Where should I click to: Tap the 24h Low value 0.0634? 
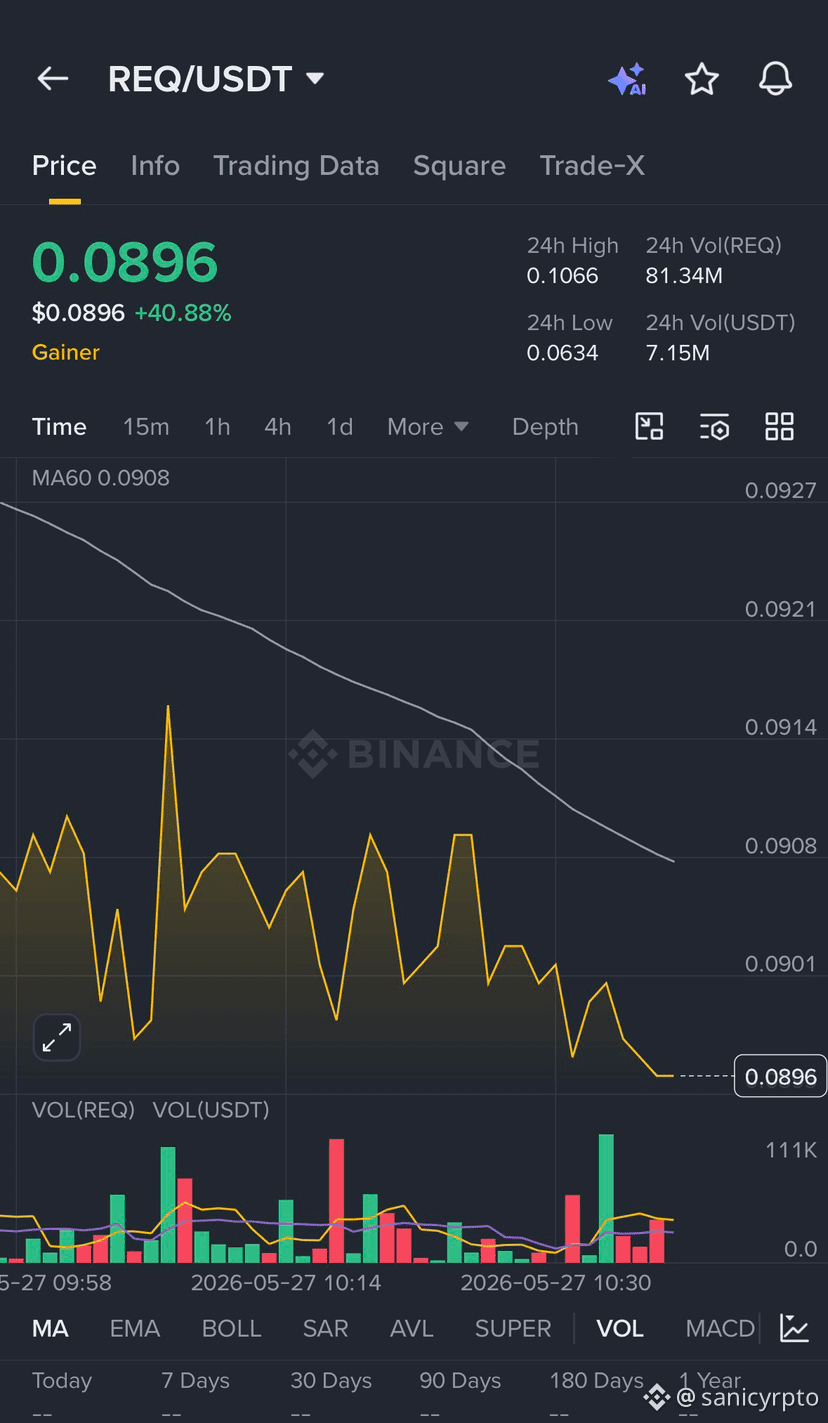563,353
